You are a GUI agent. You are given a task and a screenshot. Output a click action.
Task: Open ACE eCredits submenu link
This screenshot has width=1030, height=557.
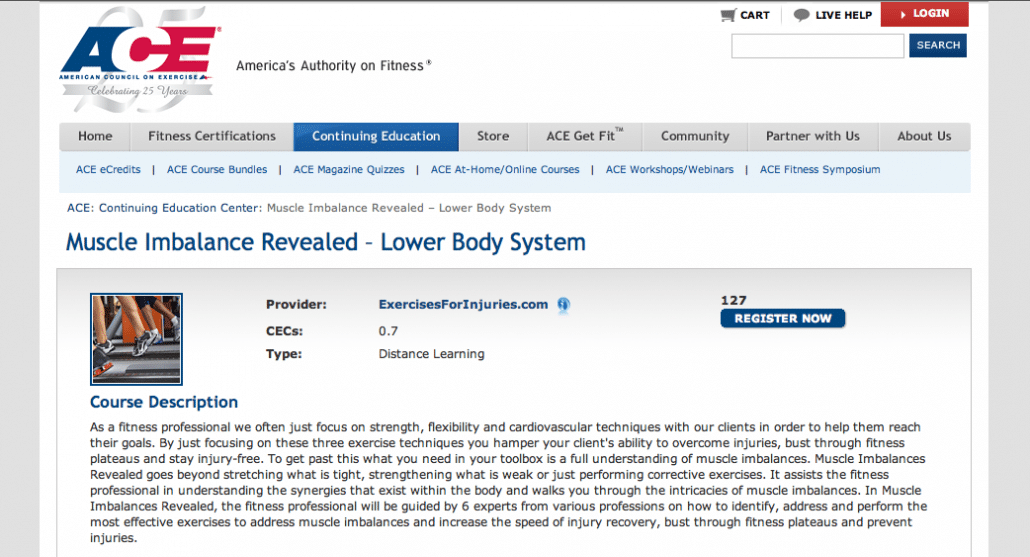point(108,169)
